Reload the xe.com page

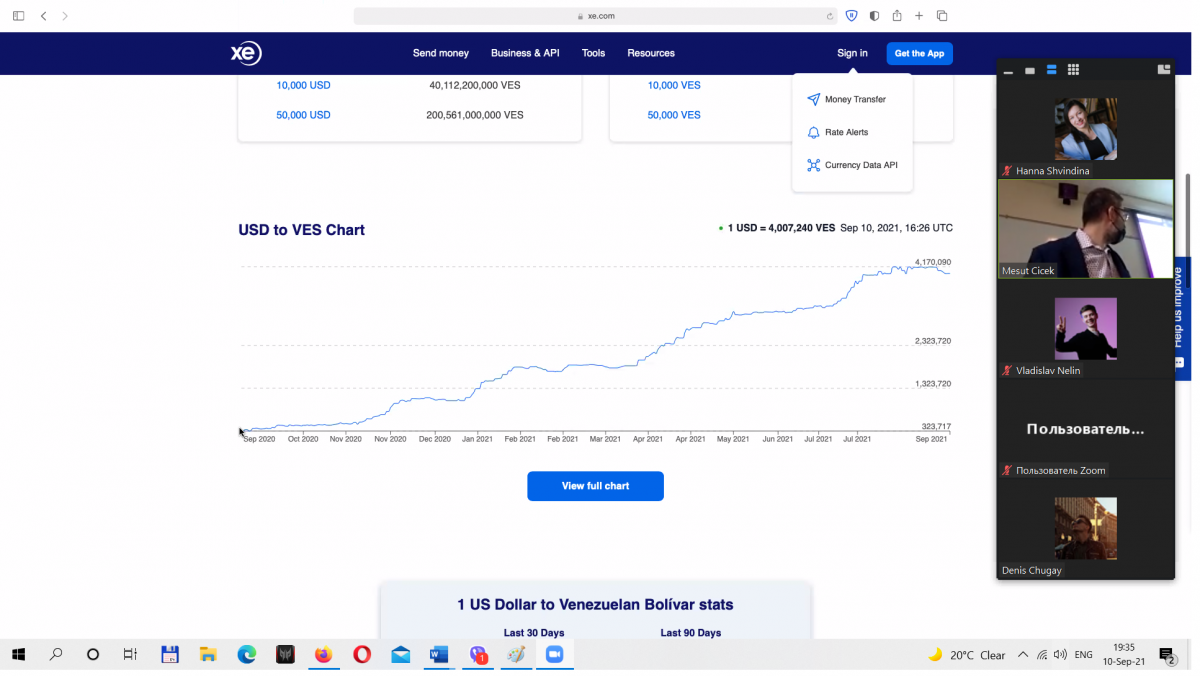(x=830, y=16)
